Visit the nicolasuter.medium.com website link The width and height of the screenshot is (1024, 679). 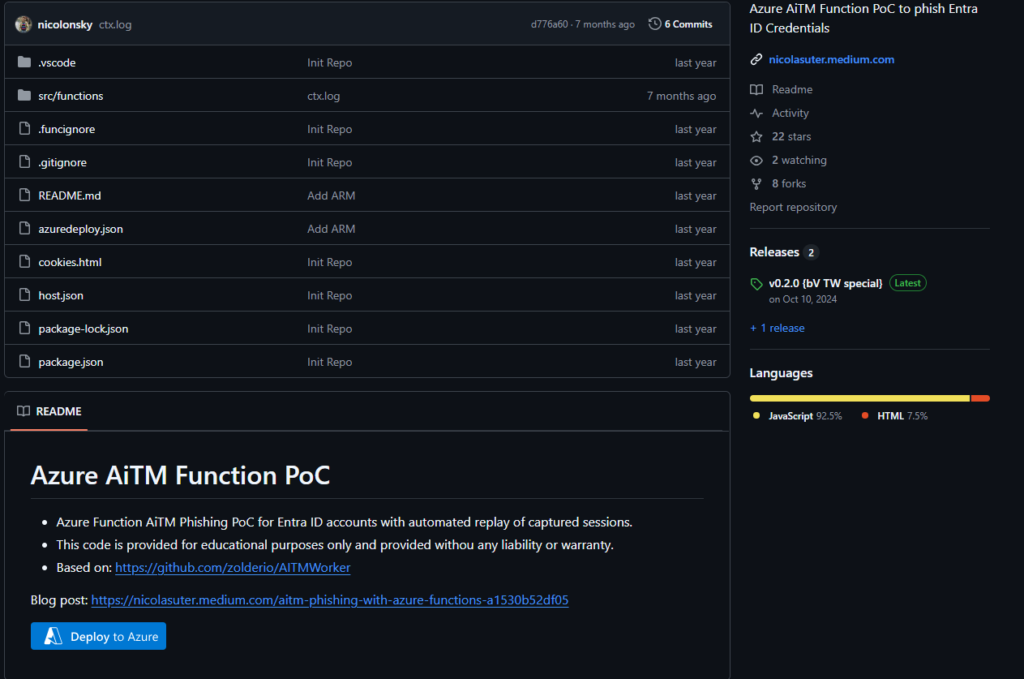pos(831,59)
